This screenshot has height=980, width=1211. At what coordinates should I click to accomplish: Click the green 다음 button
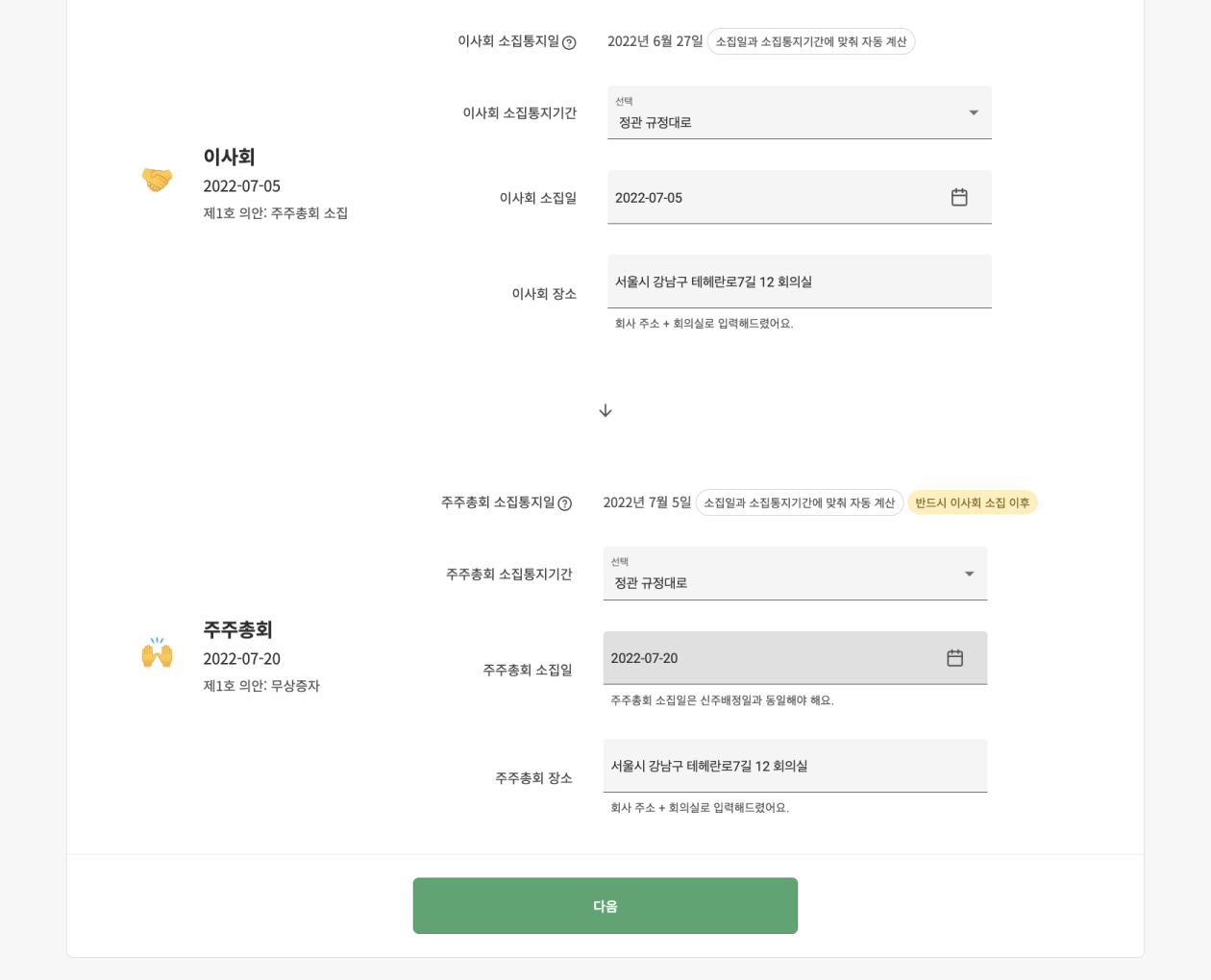coord(605,905)
